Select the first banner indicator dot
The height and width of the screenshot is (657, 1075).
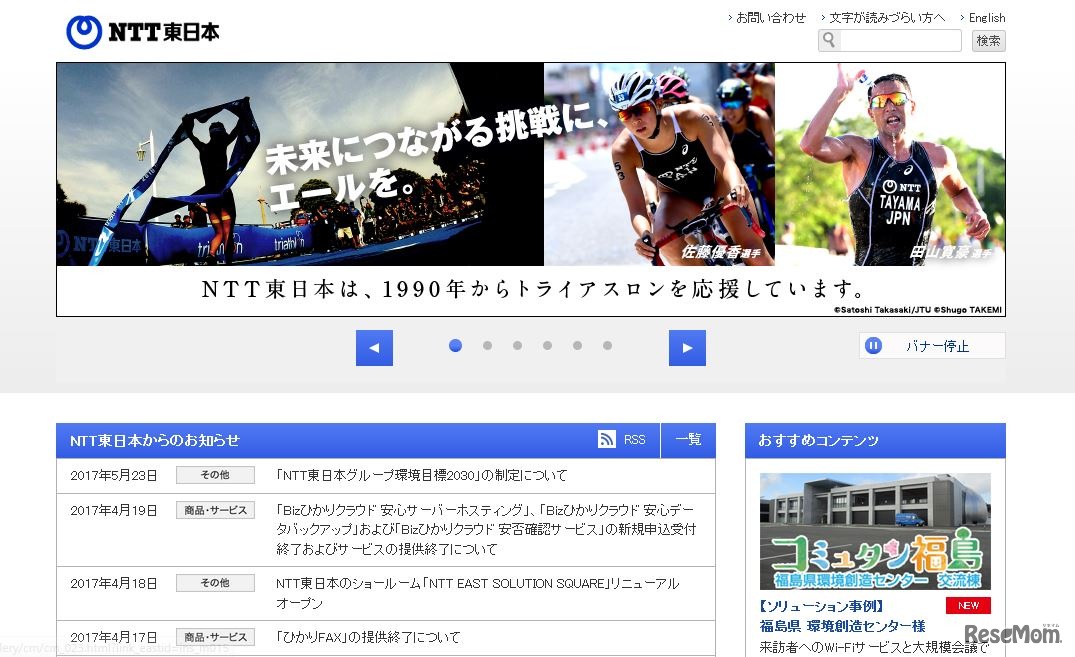pos(455,346)
